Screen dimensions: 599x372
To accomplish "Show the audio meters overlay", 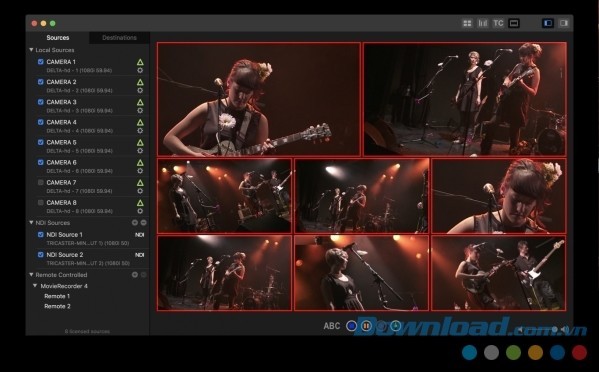I will point(482,23).
